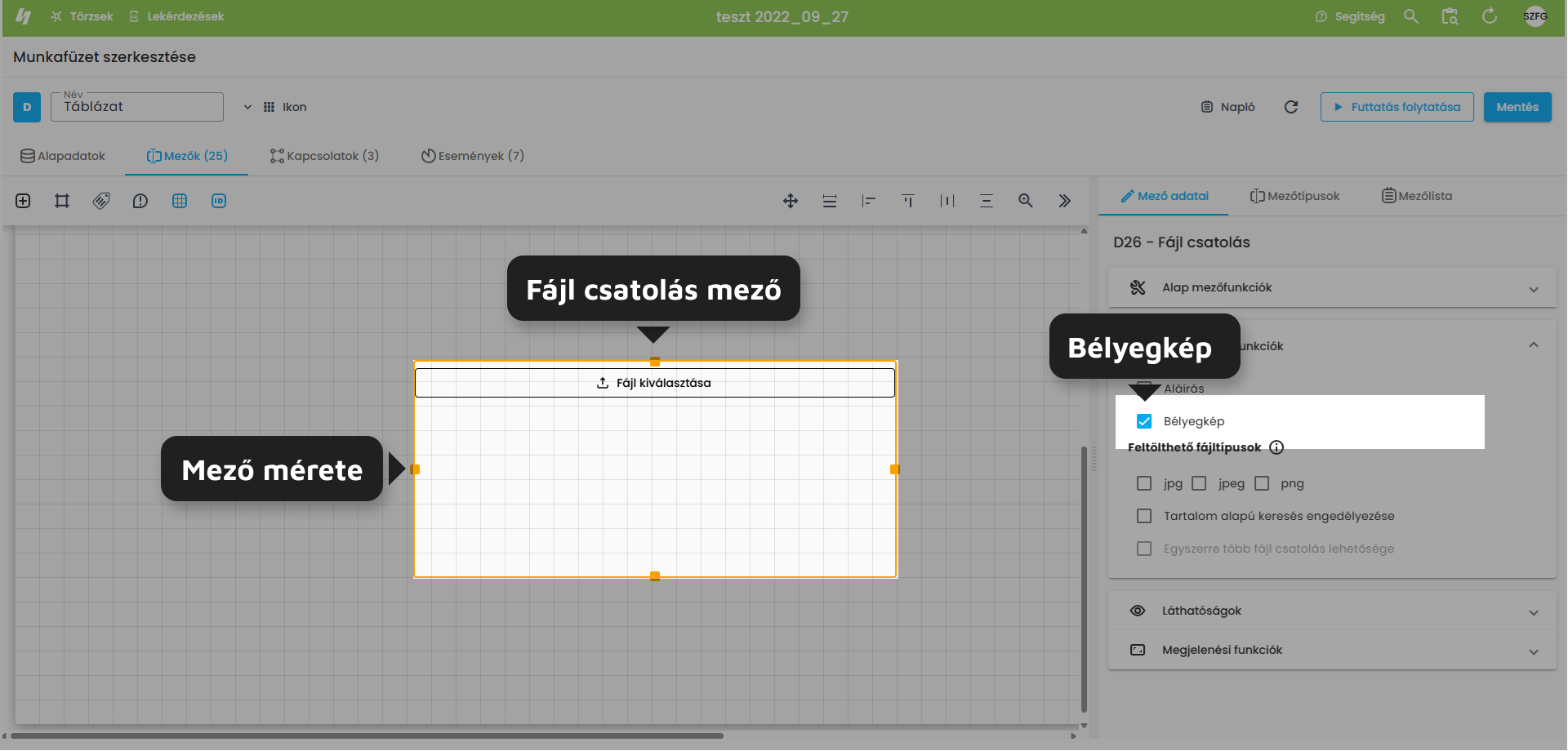Check Egyszerre több fájl csatolás lehetősége
The height and width of the screenshot is (751, 1568).
[x=1144, y=549]
